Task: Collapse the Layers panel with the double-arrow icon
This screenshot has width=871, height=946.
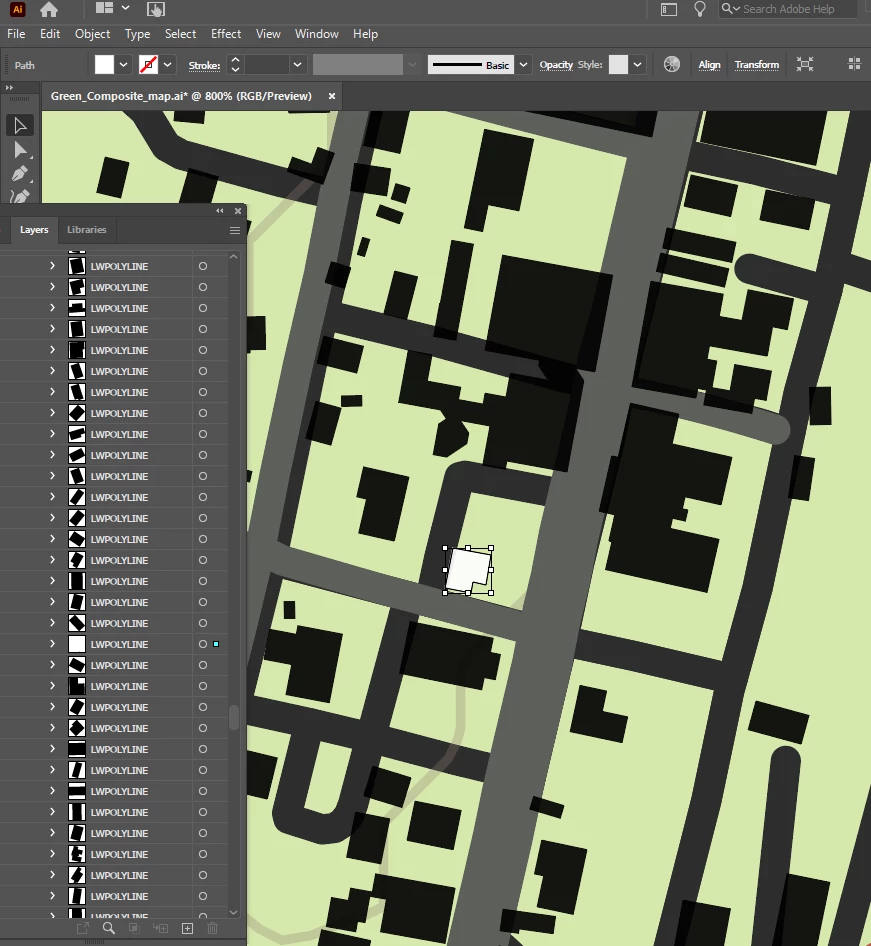Action: [x=220, y=211]
